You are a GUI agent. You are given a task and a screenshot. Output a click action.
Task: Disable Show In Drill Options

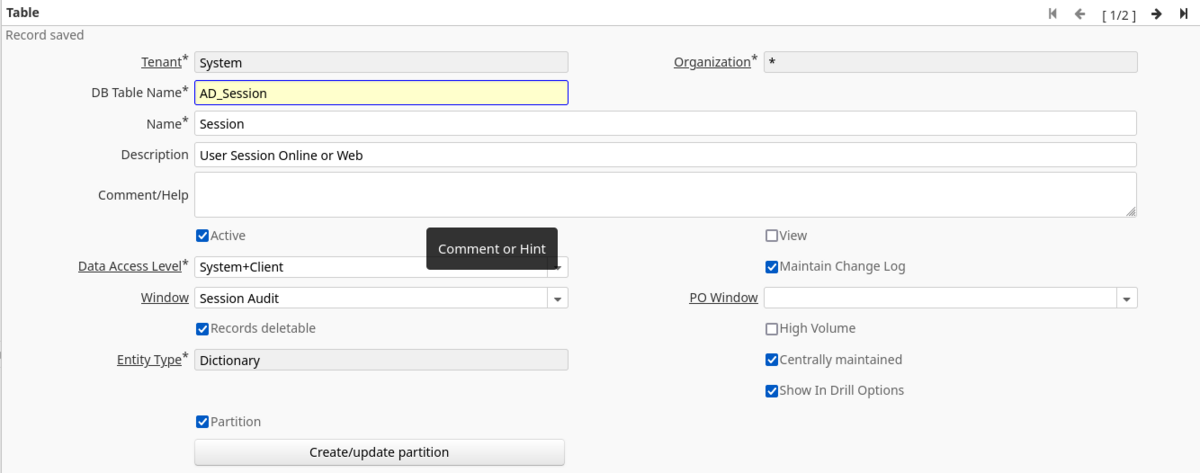click(771, 391)
